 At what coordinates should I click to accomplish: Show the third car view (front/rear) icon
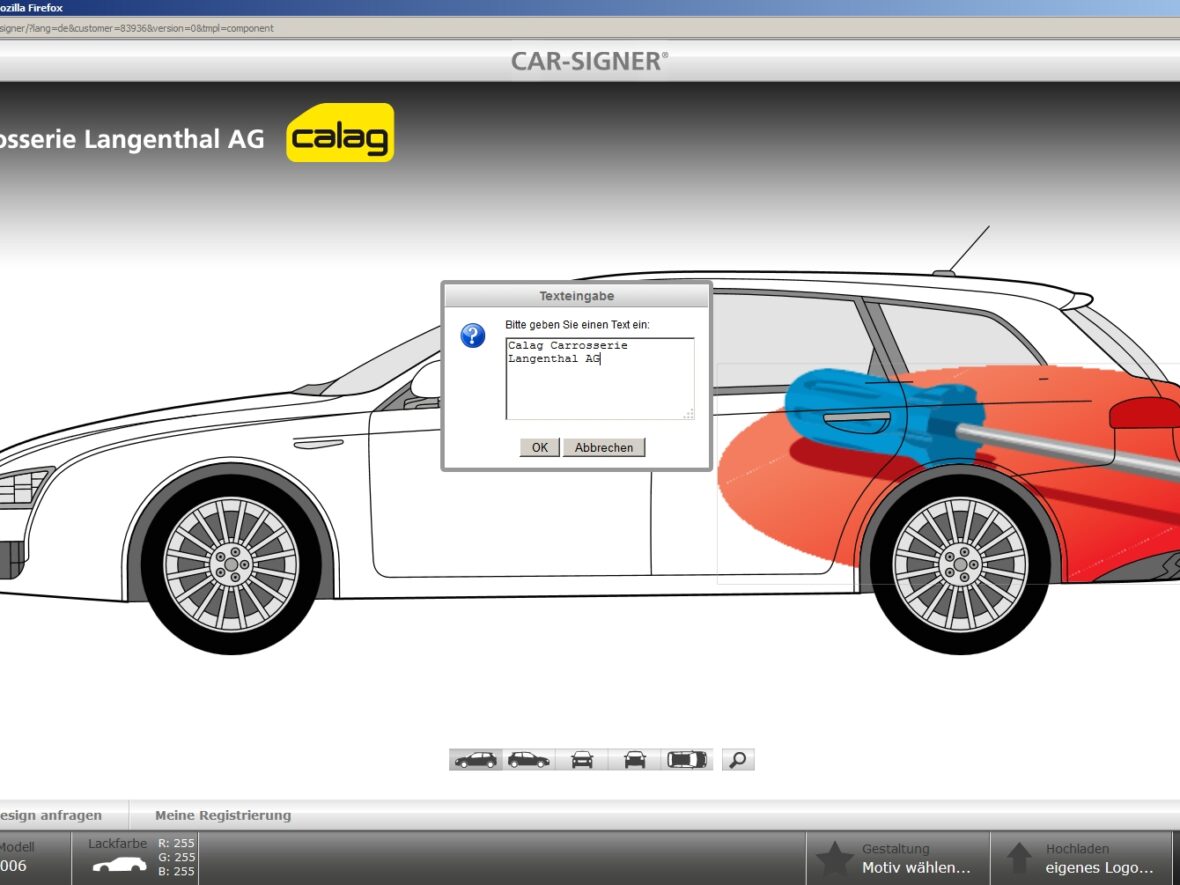(x=582, y=760)
